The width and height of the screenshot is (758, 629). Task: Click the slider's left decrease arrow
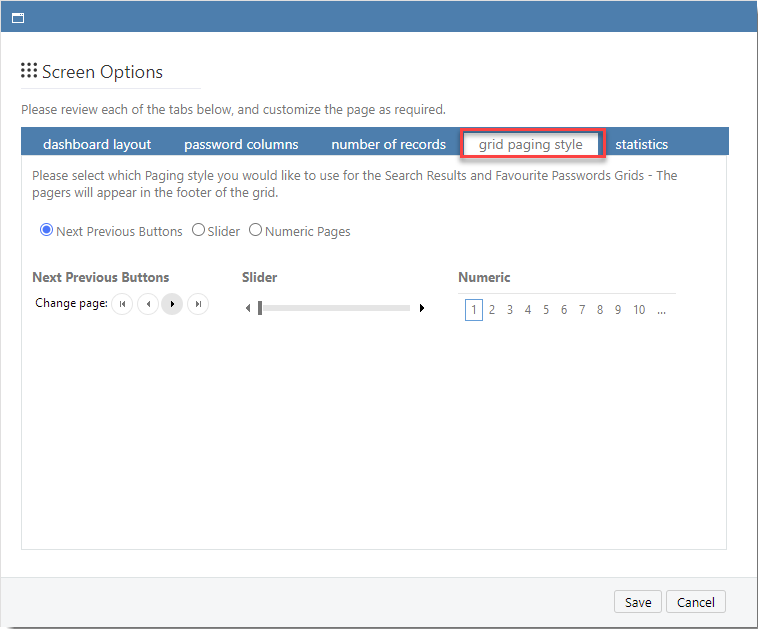[248, 308]
